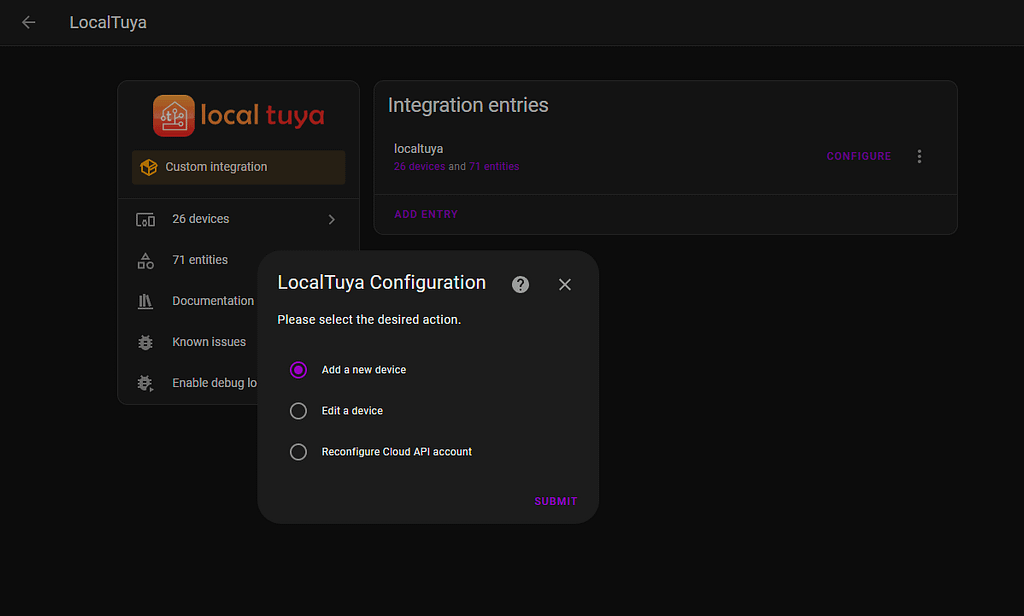Click the entities shapes icon
The width and height of the screenshot is (1024, 616).
pyautogui.click(x=145, y=260)
